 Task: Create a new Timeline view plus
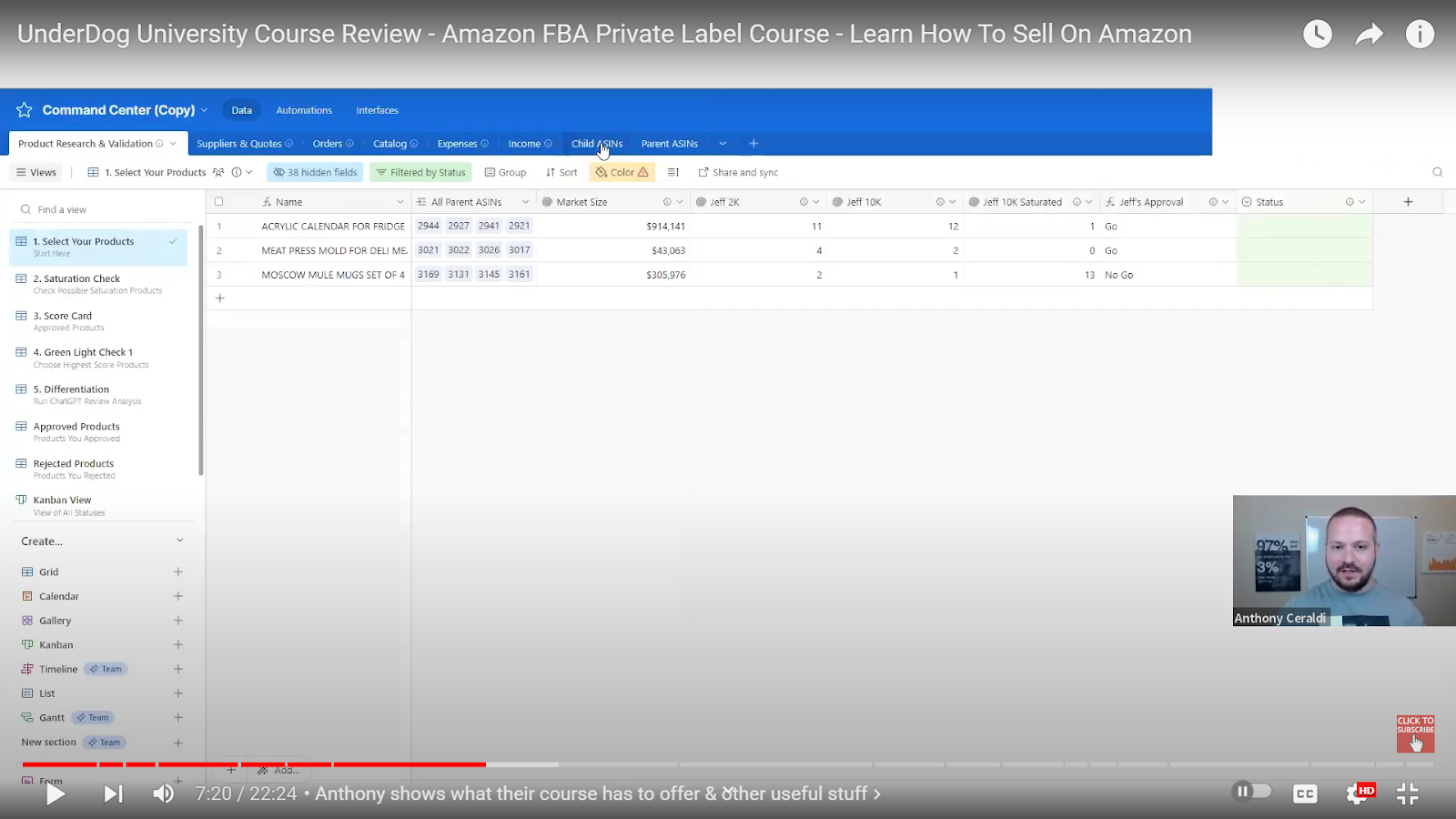(178, 669)
